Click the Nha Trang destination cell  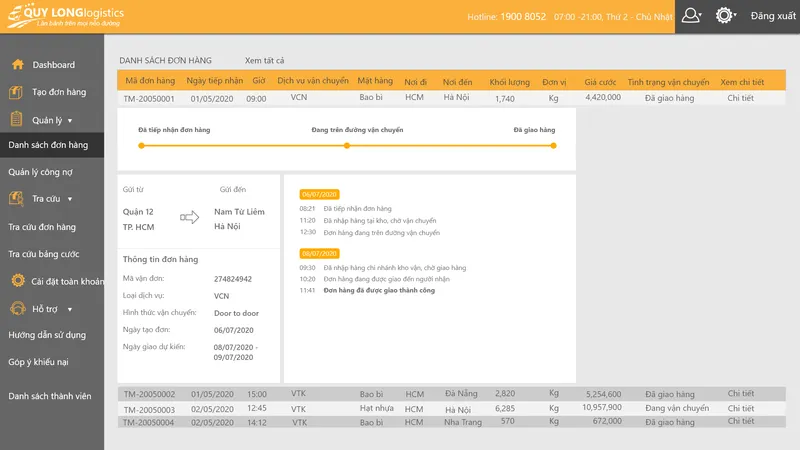(463, 422)
